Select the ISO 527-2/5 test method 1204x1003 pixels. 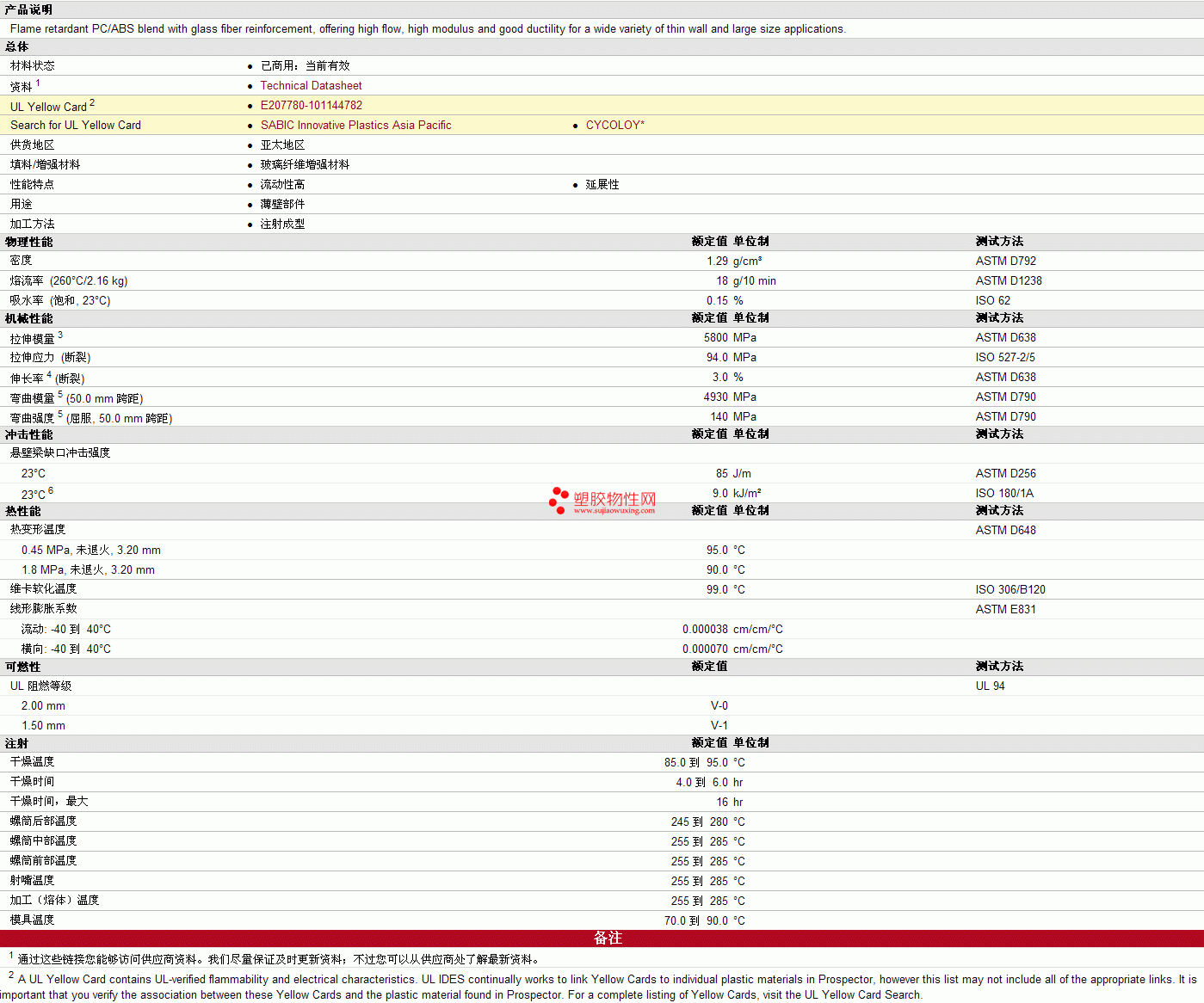pos(1005,357)
